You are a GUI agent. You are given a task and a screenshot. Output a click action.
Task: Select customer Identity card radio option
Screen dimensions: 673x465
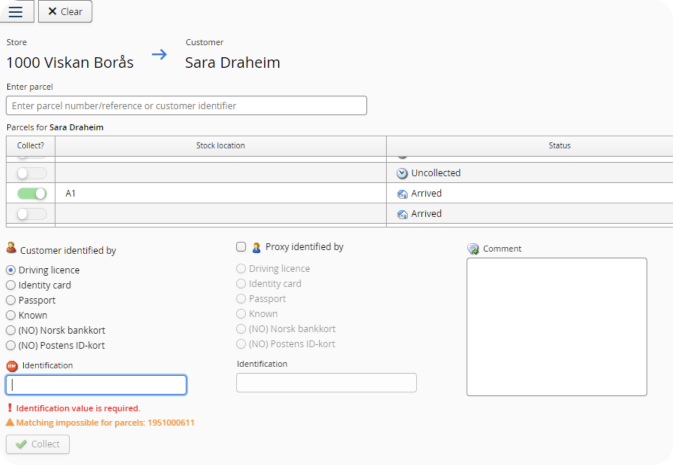pos(11,285)
